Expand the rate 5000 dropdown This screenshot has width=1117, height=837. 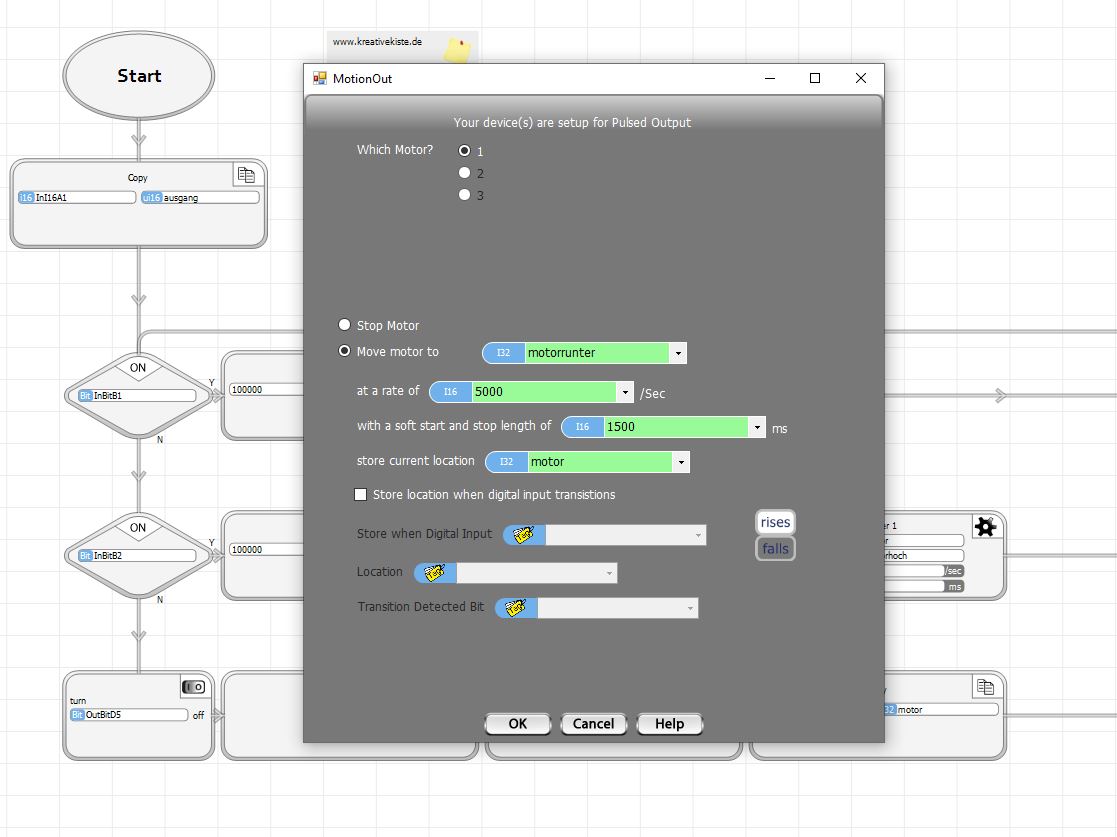[625, 392]
